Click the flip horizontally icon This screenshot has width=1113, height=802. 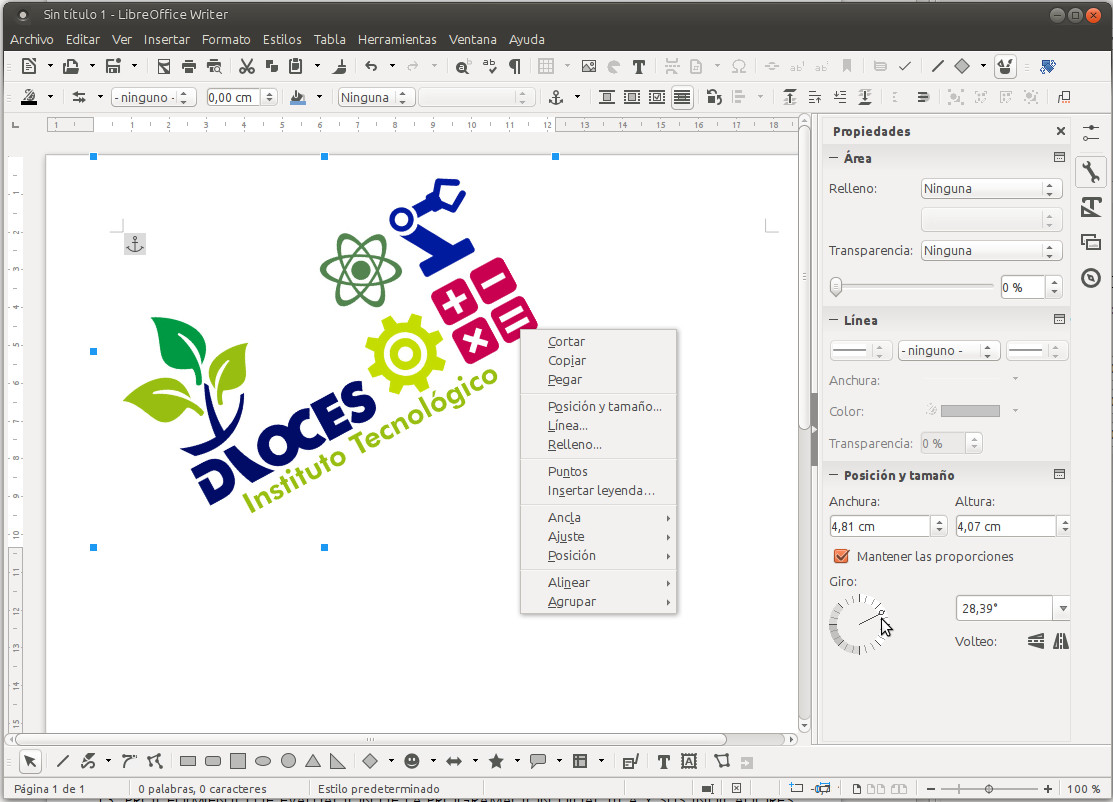[1060, 642]
